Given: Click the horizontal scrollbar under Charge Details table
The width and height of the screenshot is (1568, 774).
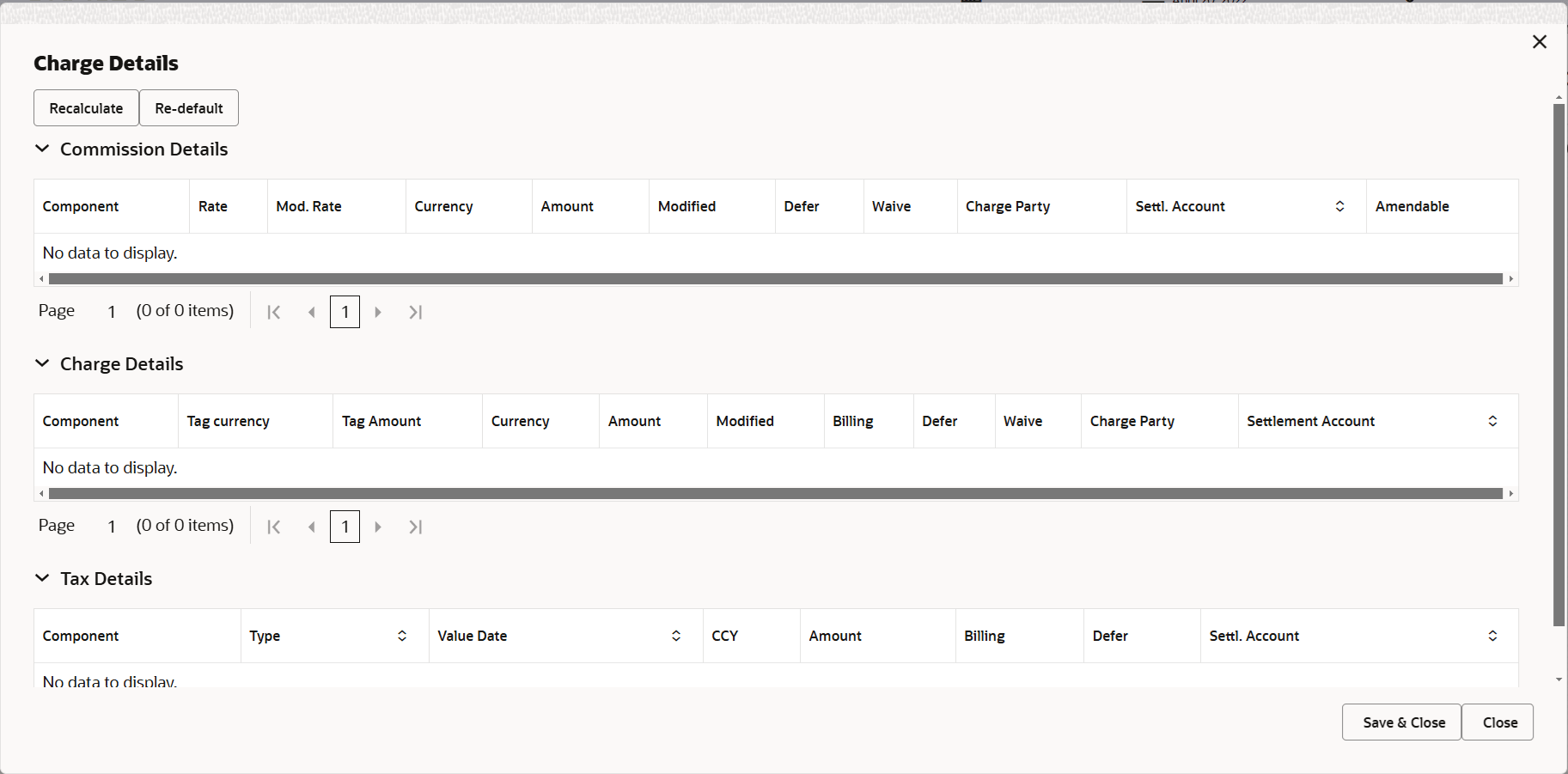Looking at the screenshot, I should coord(773,492).
